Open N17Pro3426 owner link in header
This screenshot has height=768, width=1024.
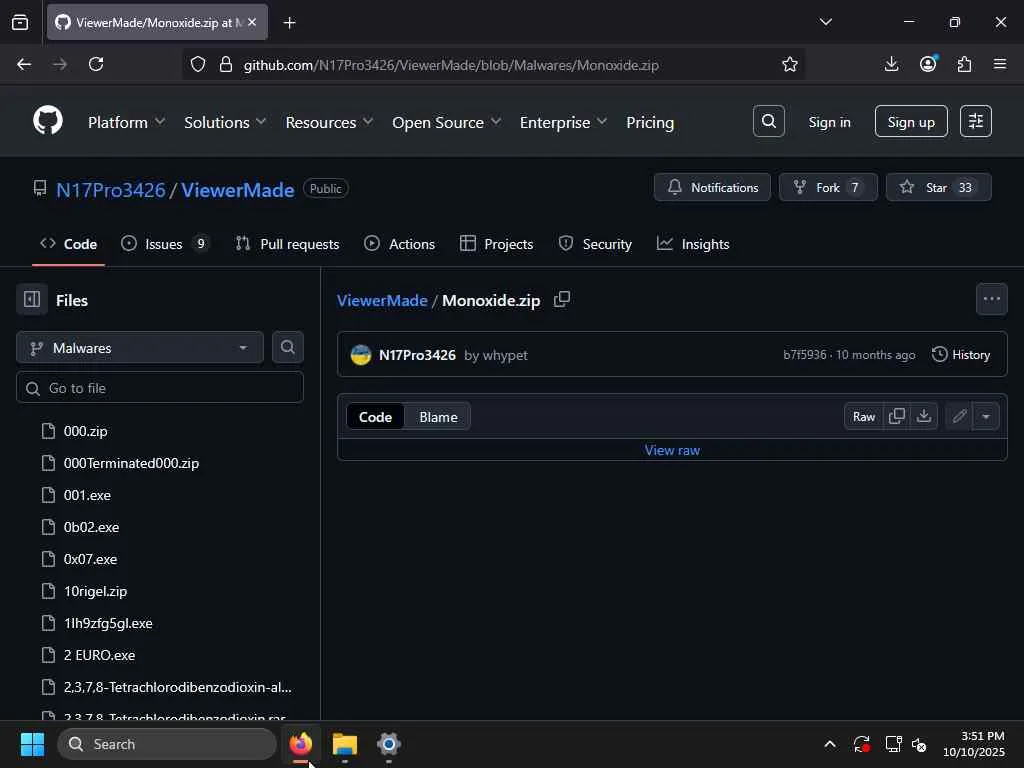point(110,189)
